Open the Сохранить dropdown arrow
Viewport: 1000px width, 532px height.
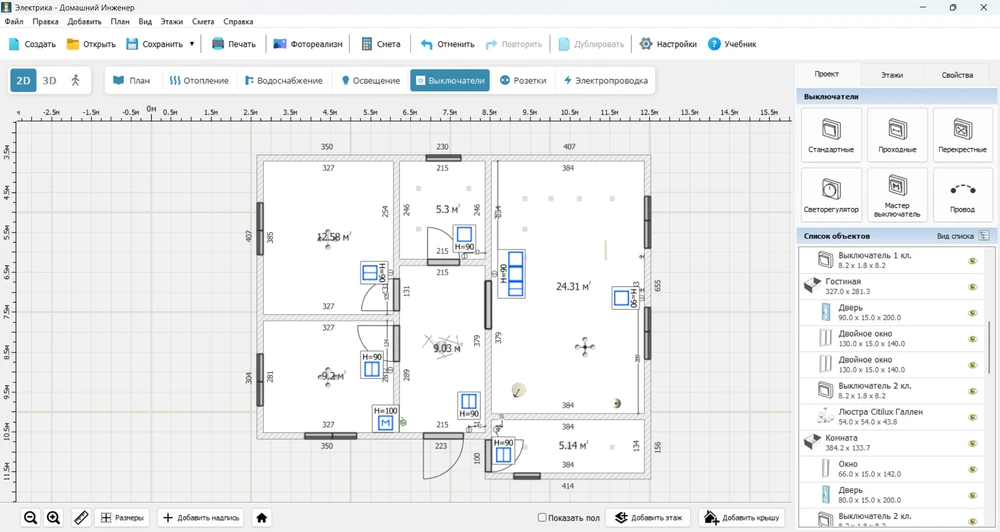click(x=192, y=44)
